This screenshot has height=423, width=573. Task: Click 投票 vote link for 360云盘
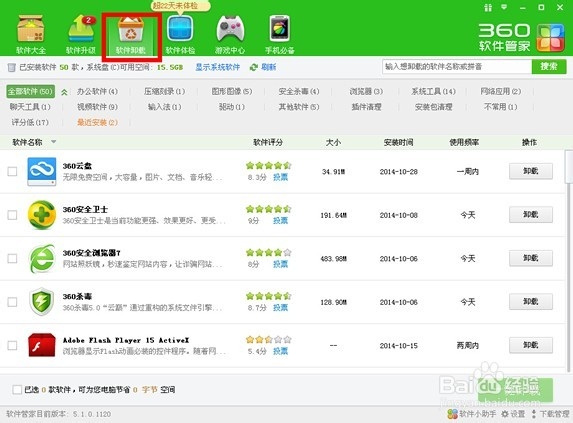pyautogui.click(x=281, y=178)
